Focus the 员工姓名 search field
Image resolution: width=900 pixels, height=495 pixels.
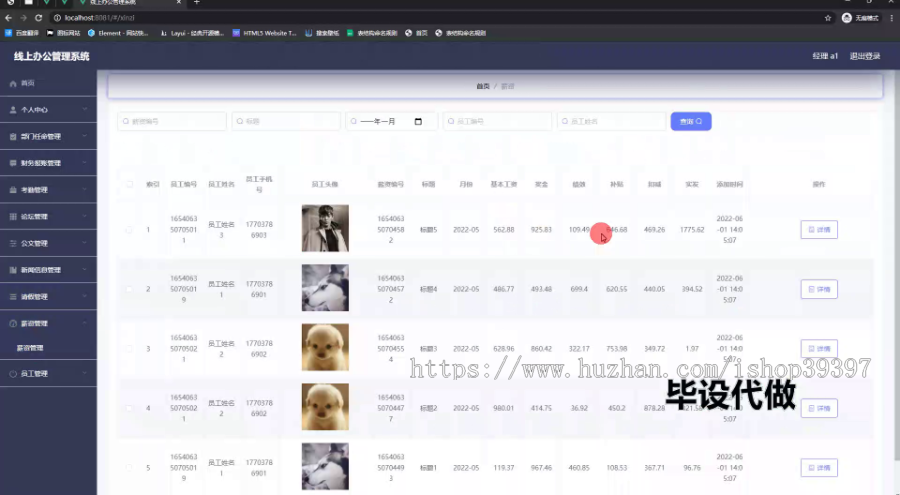pos(611,121)
